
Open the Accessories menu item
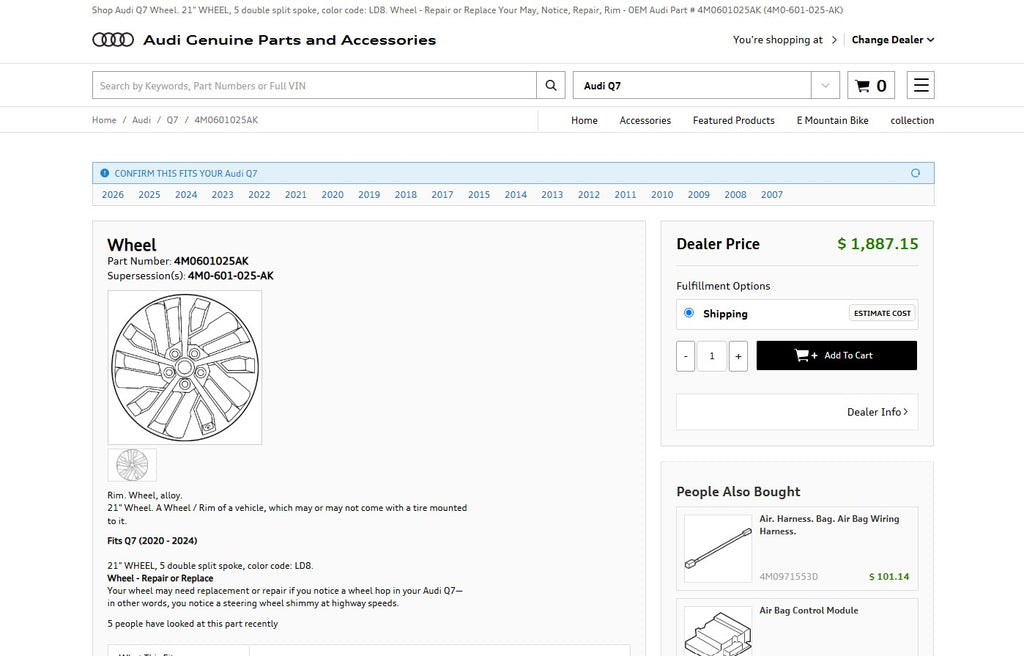[x=645, y=120]
